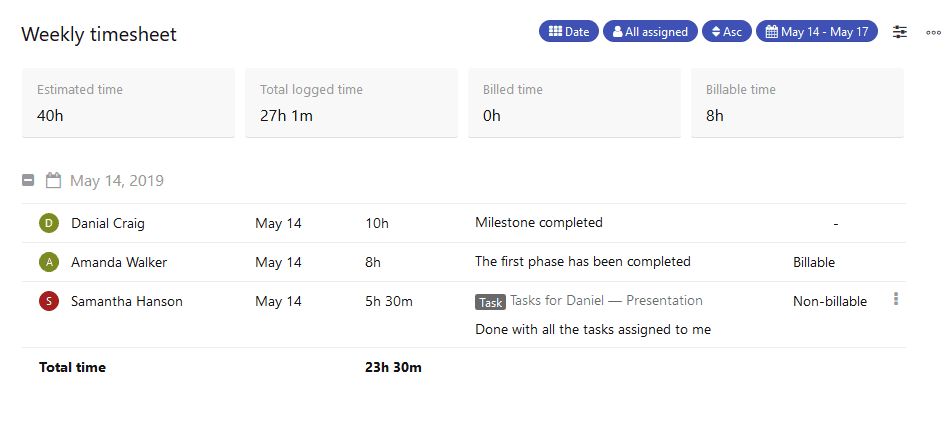Click the Billable label on Amanda's entry
Image resolution: width=949 pixels, height=432 pixels.
[x=814, y=263]
